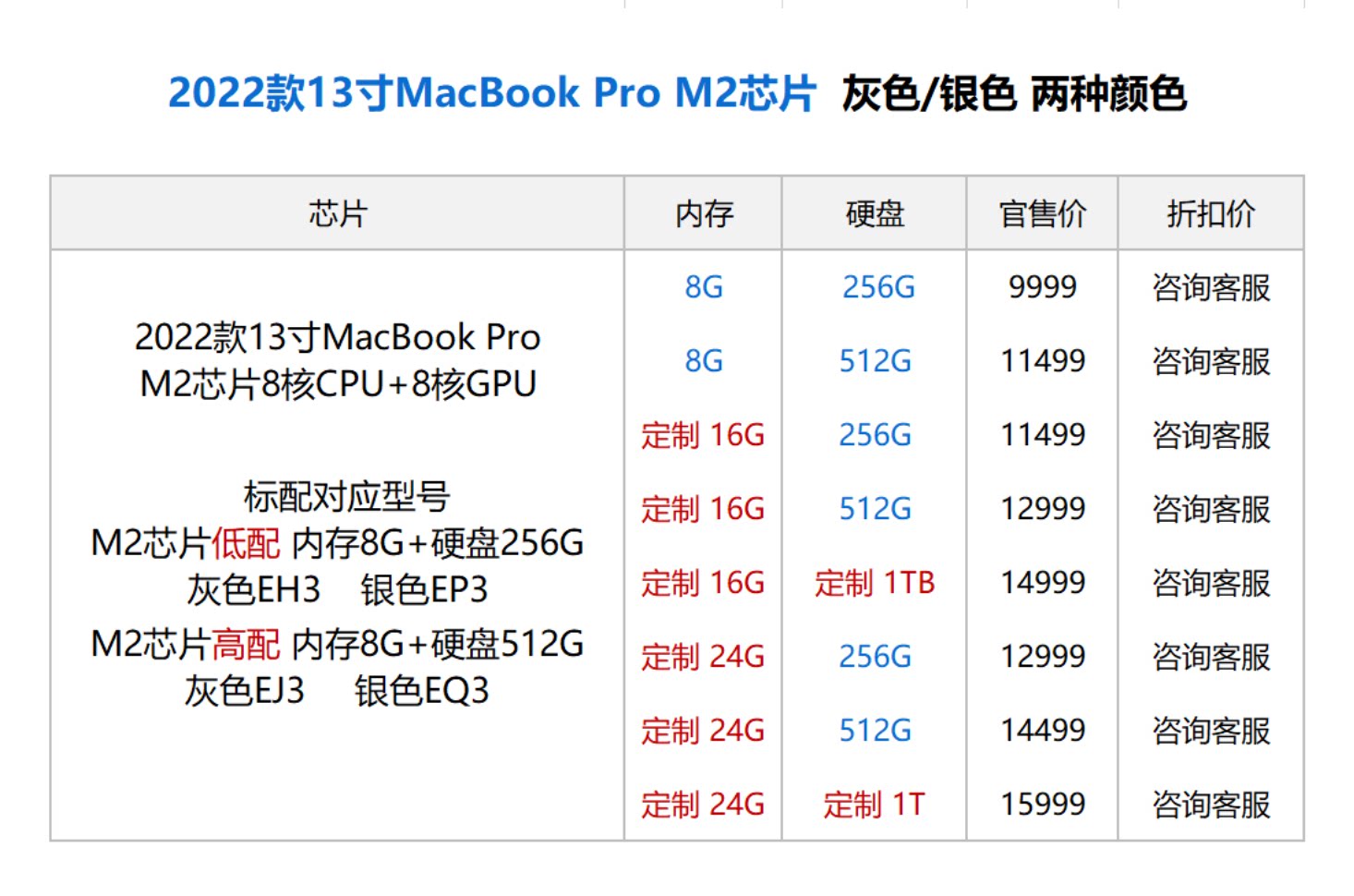The image size is (1354, 896).
Task: Click "256G" disk in the 定制 24G row
Action: pos(875,657)
